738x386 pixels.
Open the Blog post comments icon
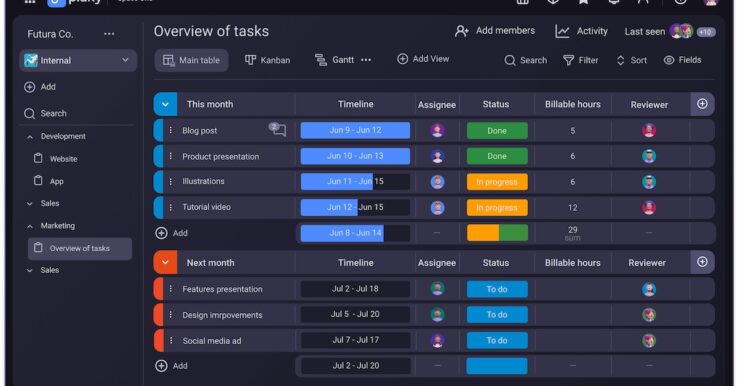click(278, 129)
